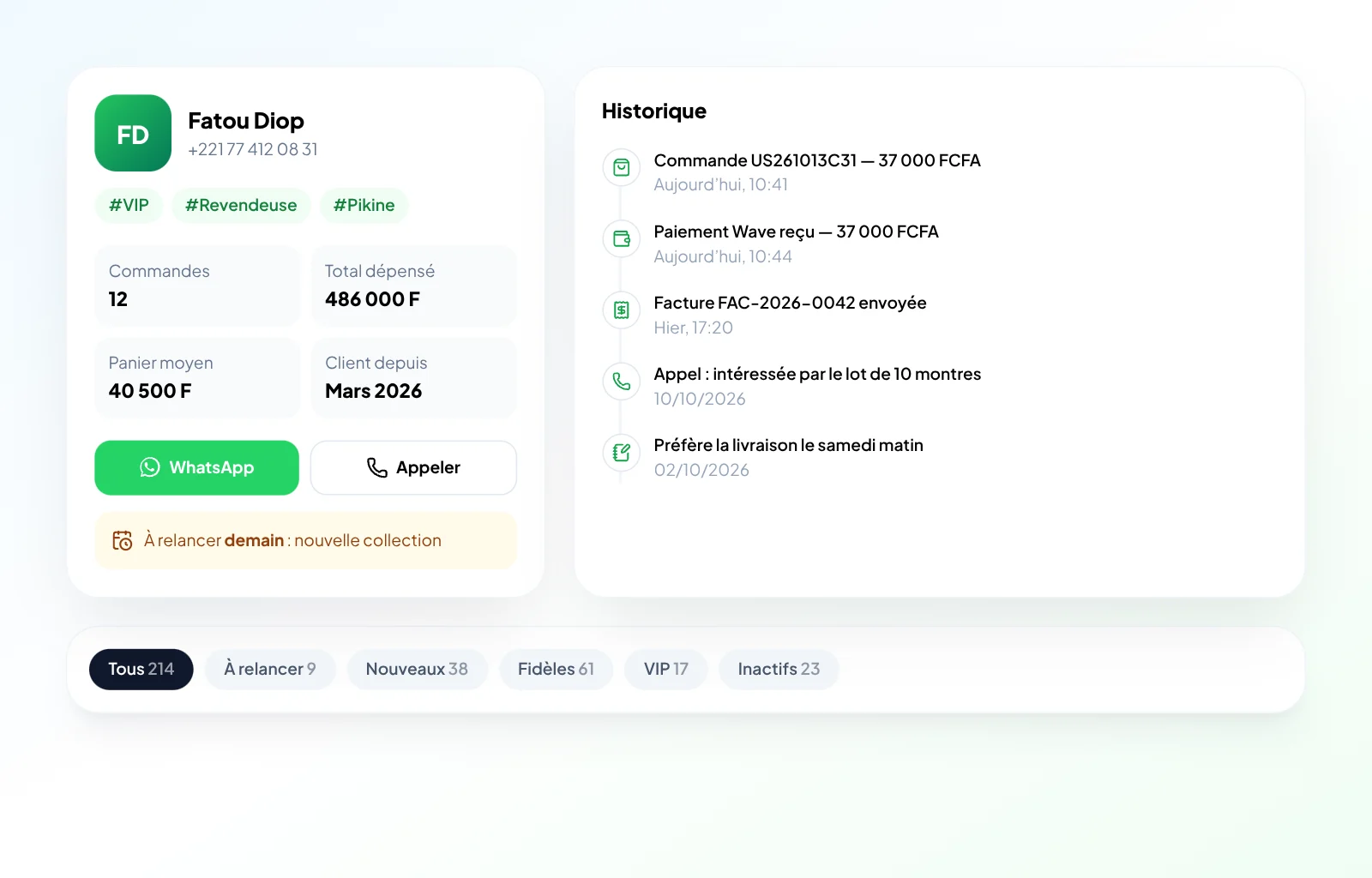Viewport: 1372px width, 878px height.
Task: Click the phone icon beside the Appel history entry
Action: click(622, 381)
